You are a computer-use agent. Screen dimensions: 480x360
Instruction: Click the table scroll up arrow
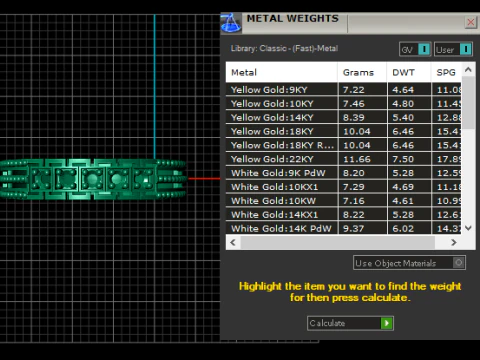(x=468, y=70)
